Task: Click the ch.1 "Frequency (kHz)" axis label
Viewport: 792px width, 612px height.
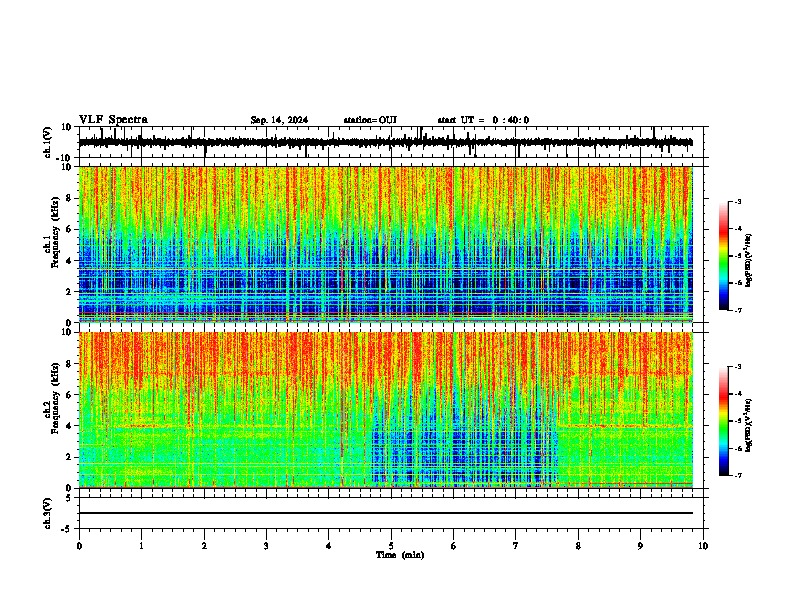Action: [55, 232]
